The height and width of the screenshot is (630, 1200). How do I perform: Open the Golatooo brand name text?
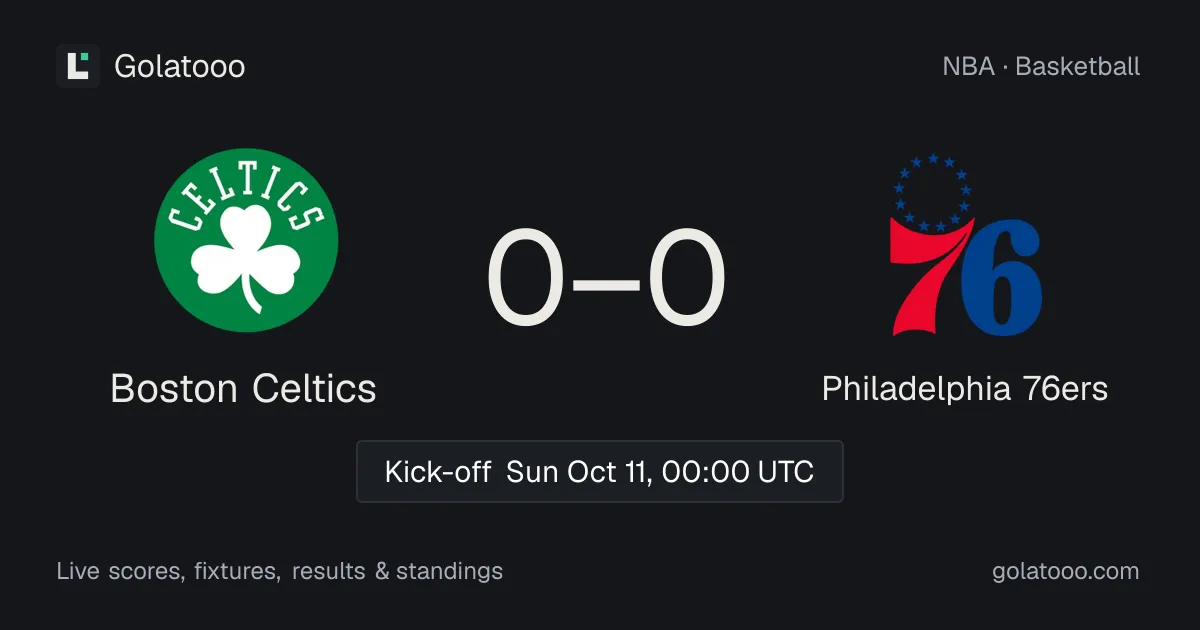coord(180,66)
